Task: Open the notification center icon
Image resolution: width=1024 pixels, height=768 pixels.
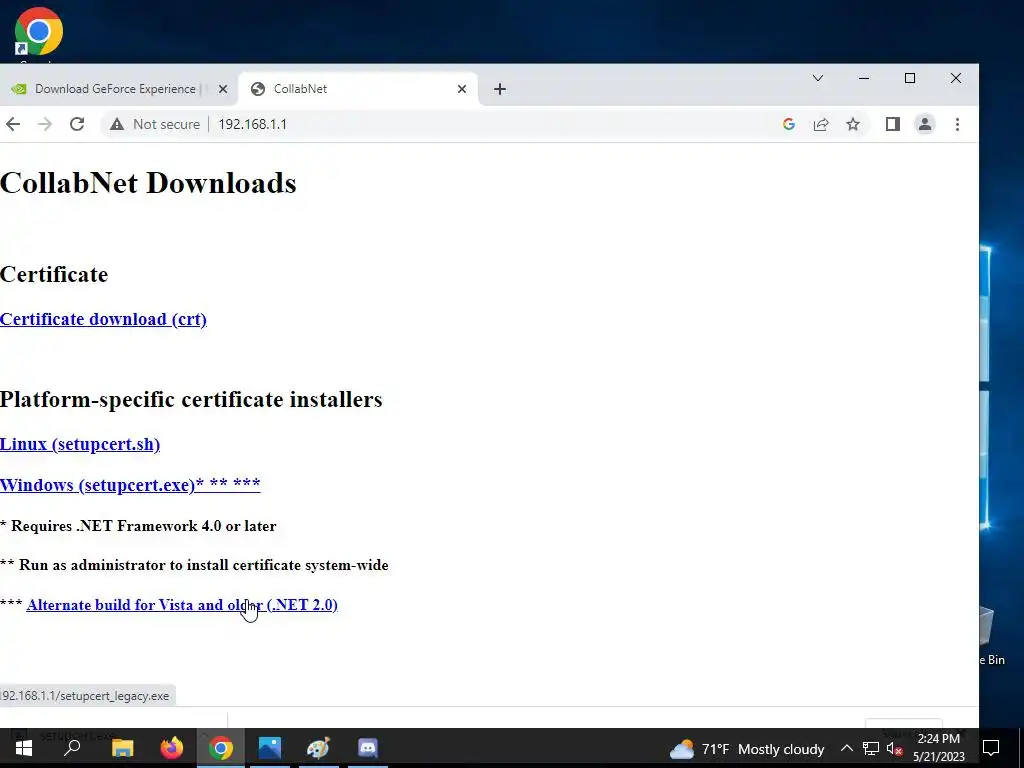Action: point(991,748)
